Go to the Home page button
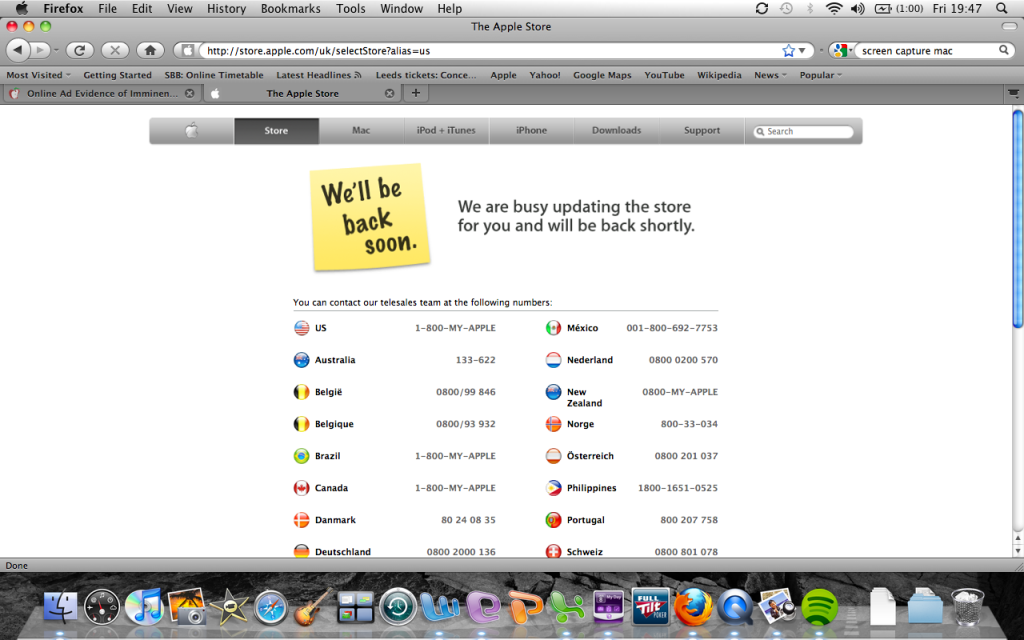This screenshot has width=1024, height=640. pos(150,50)
